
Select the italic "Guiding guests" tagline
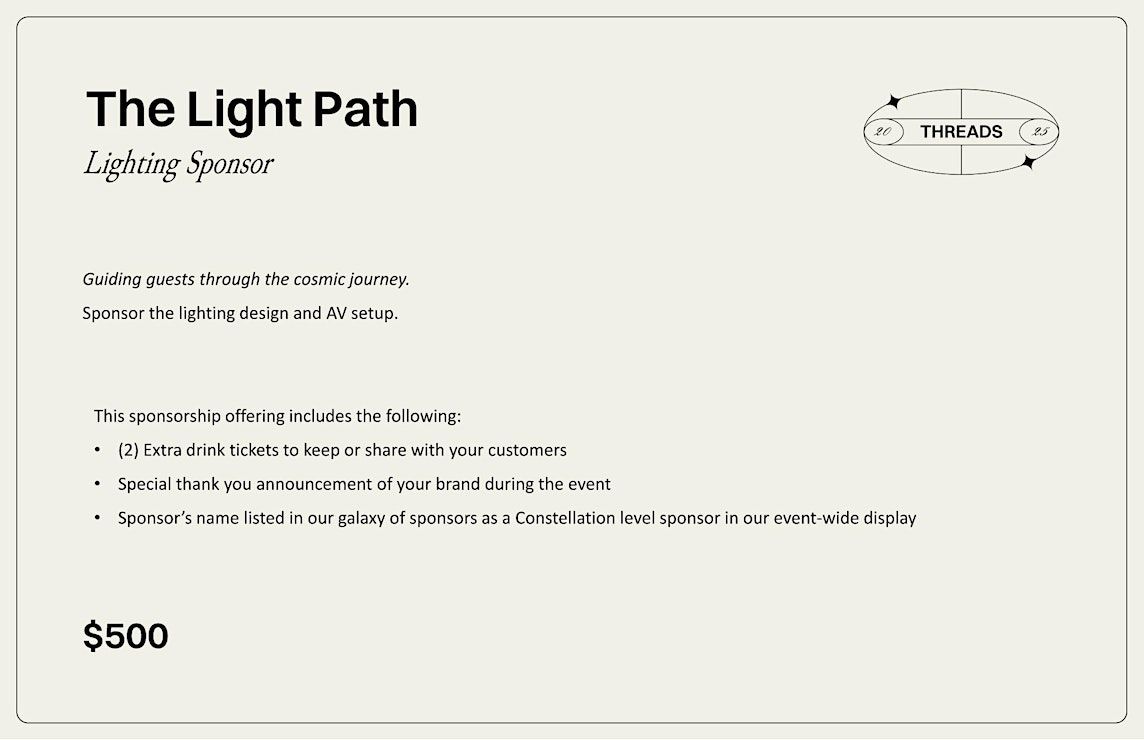coord(246,280)
